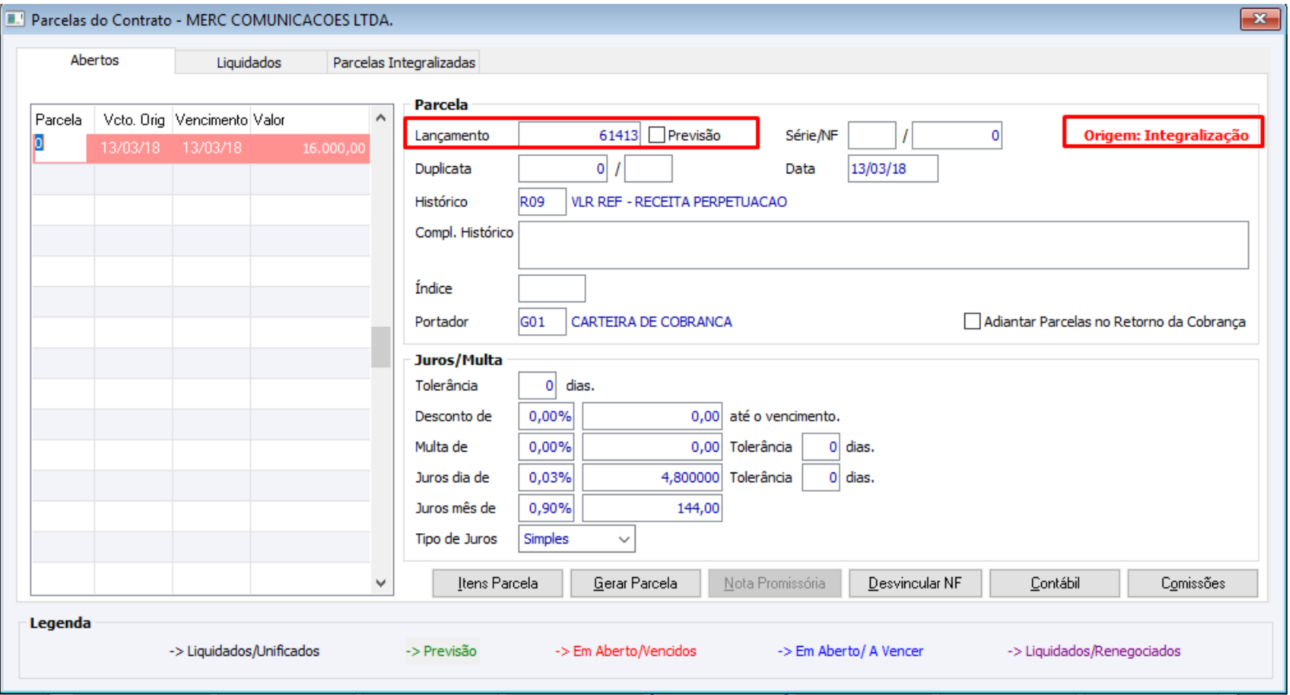
Task: Click the parcel list scroll up arrow
Action: [380, 118]
